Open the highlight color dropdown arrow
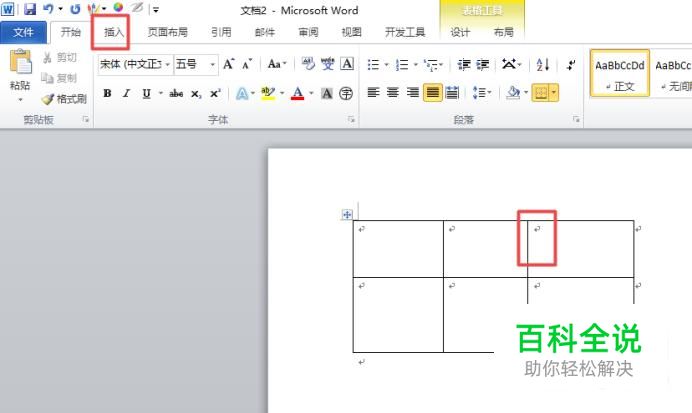The width and height of the screenshot is (692, 413). pyautogui.click(x=282, y=94)
